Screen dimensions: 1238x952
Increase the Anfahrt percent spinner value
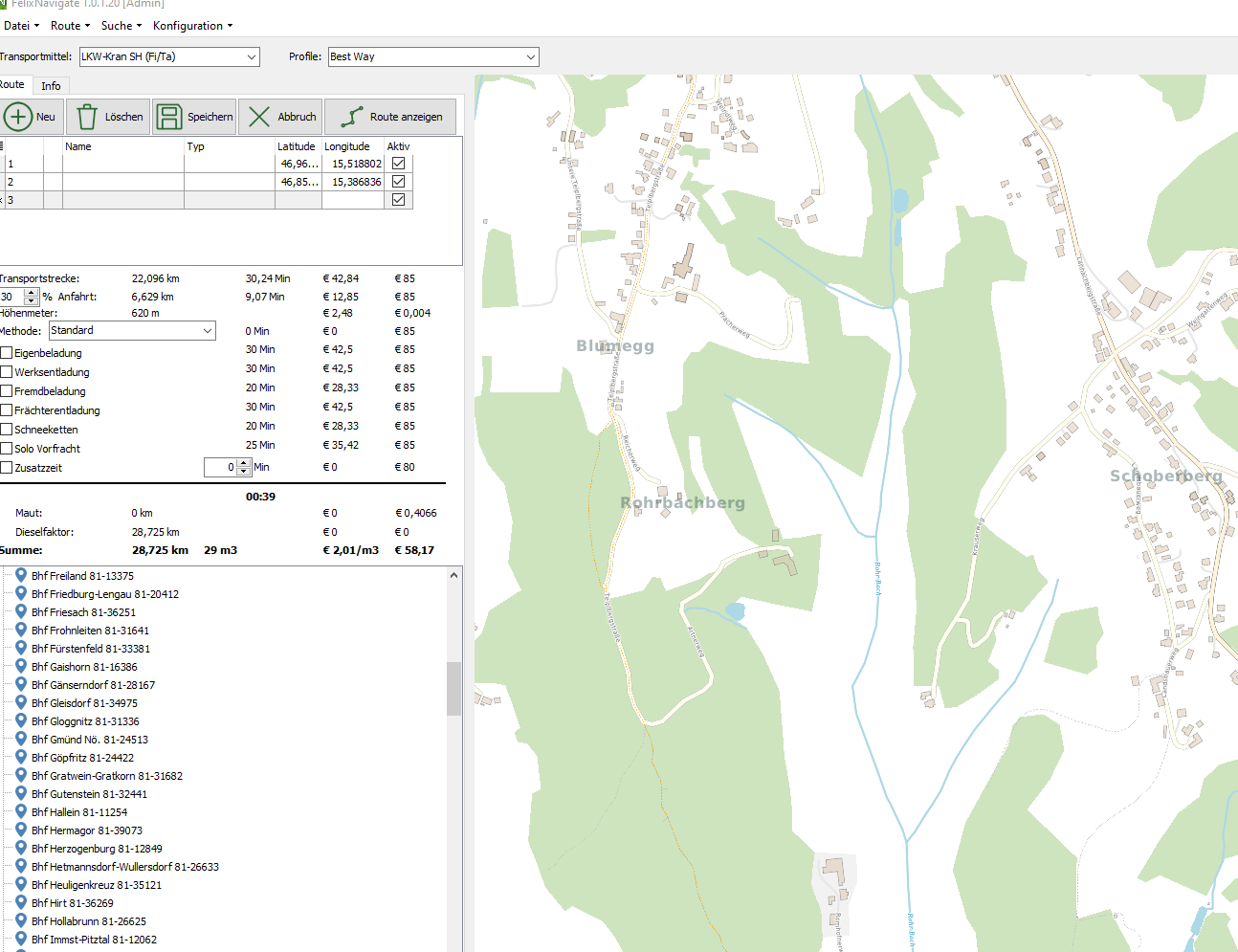pos(32,293)
